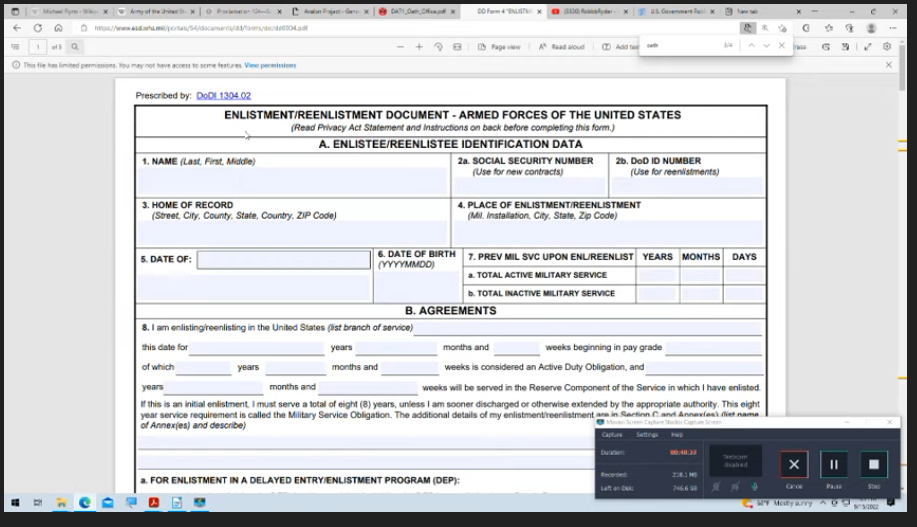Close the DD Form 4 tab
Viewport: 917px width, 527px height.
(539, 12)
